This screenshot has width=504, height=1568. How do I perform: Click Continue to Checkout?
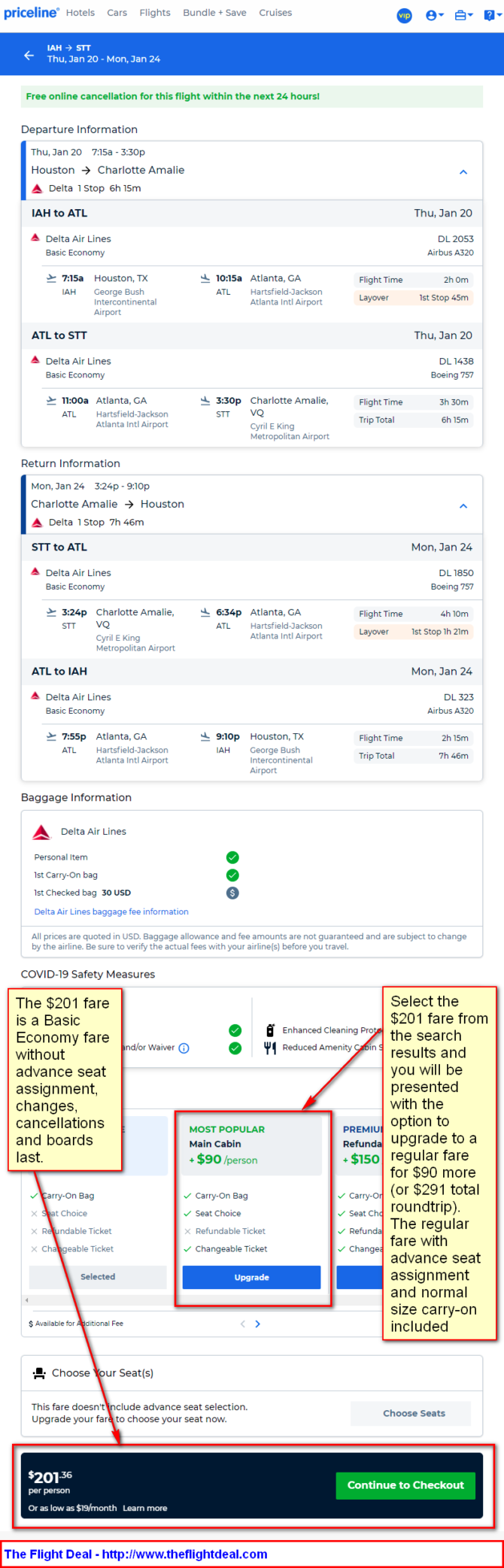coord(405,1485)
